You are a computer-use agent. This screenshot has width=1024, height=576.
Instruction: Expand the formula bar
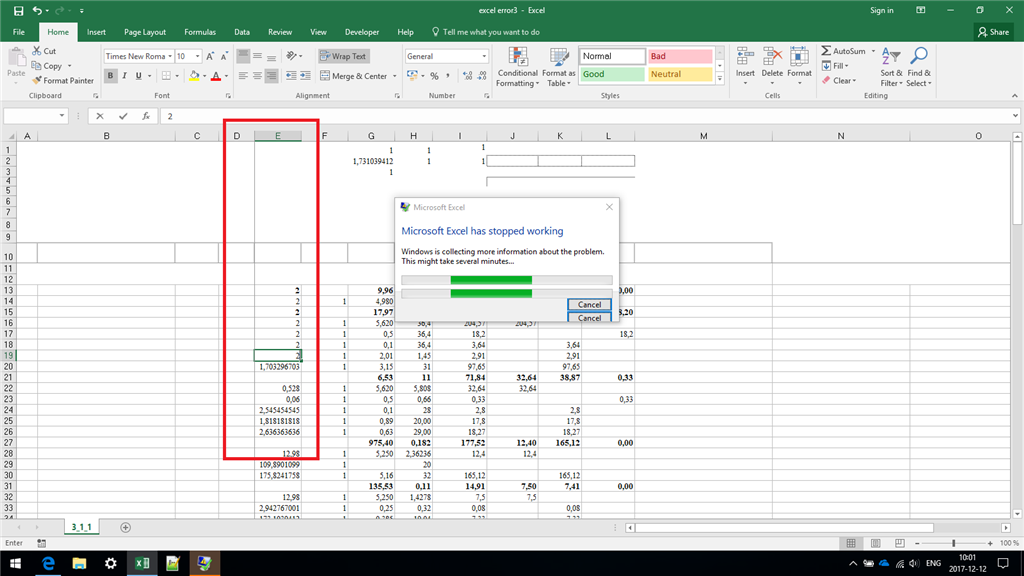click(1015, 116)
